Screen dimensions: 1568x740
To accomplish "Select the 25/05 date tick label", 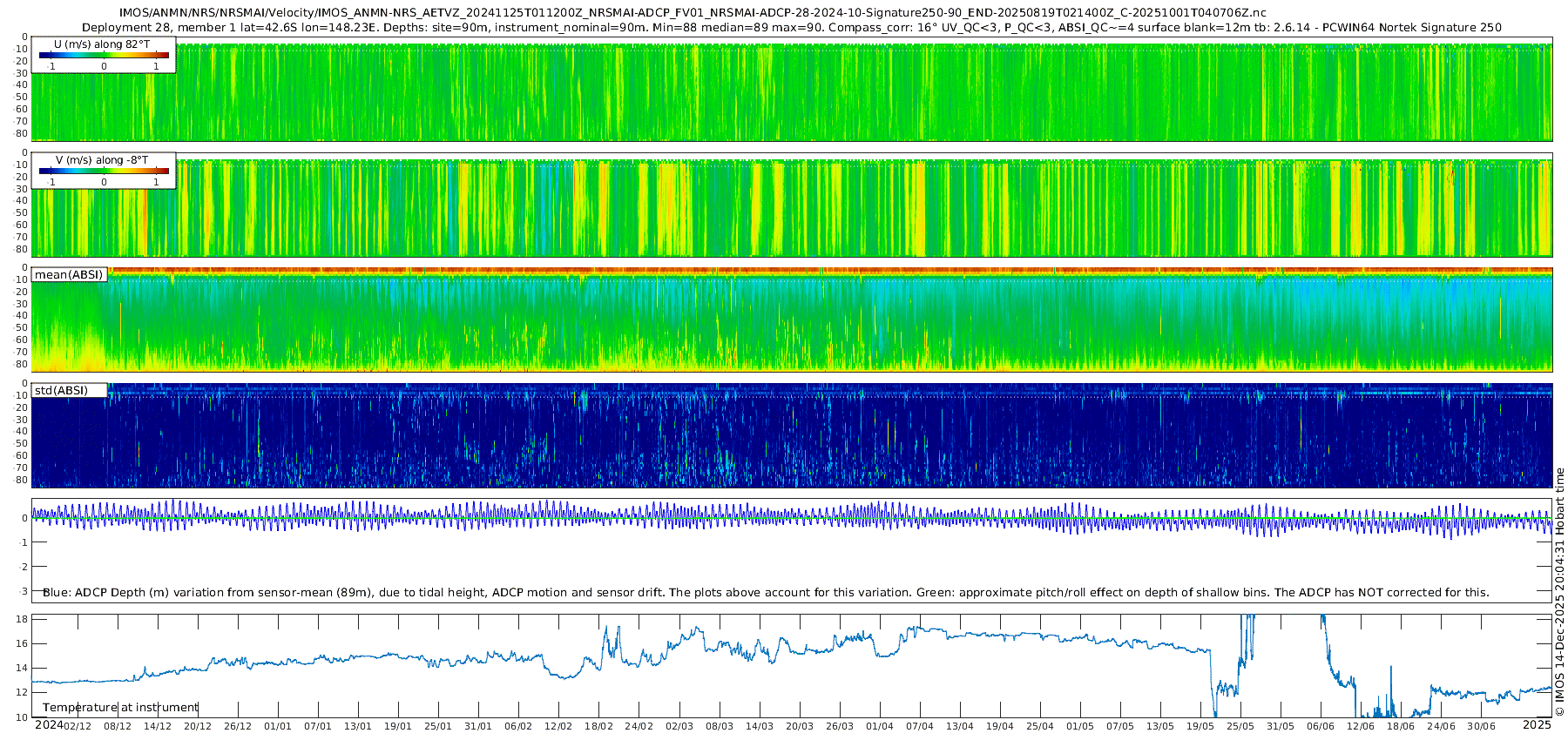I will point(1240,726).
